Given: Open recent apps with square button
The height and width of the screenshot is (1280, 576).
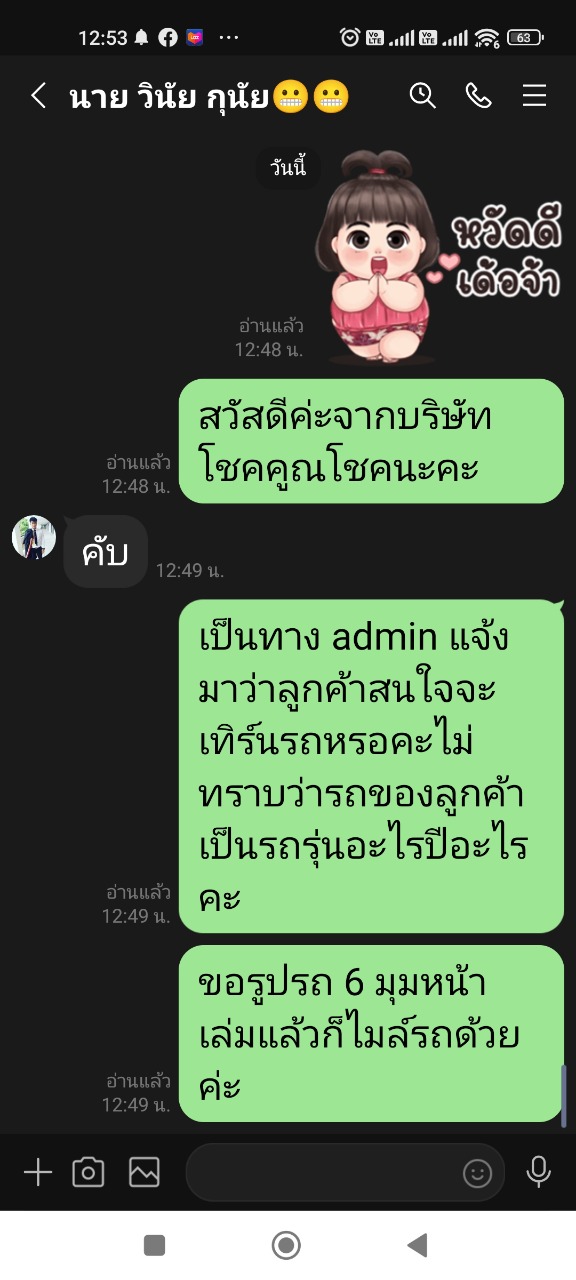Looking at the screenshot, I should [x=154, y=1245].
